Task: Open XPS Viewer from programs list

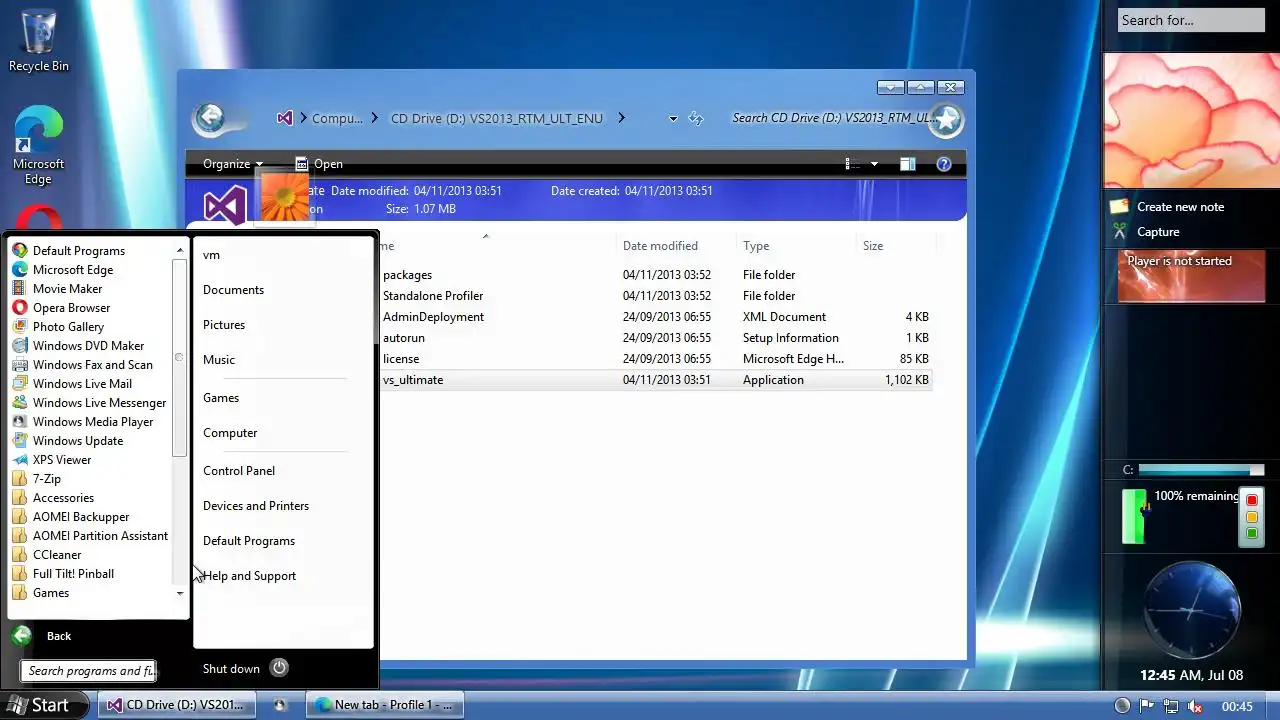Action: coord(61,459)
